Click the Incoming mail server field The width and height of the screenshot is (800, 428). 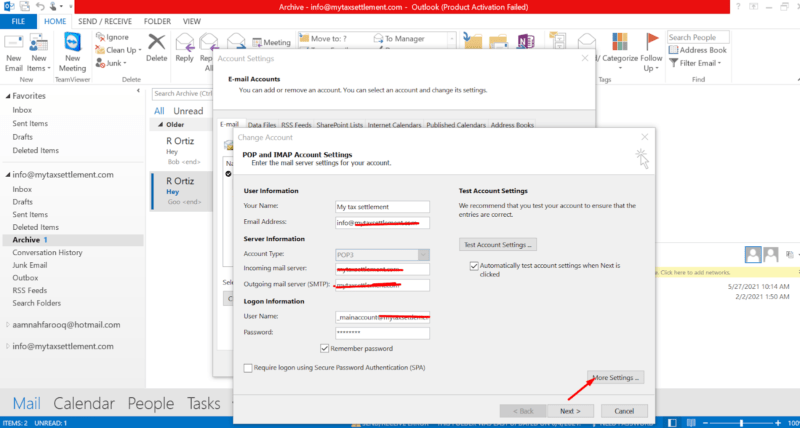pyautogui.click(x=382, y=269)
